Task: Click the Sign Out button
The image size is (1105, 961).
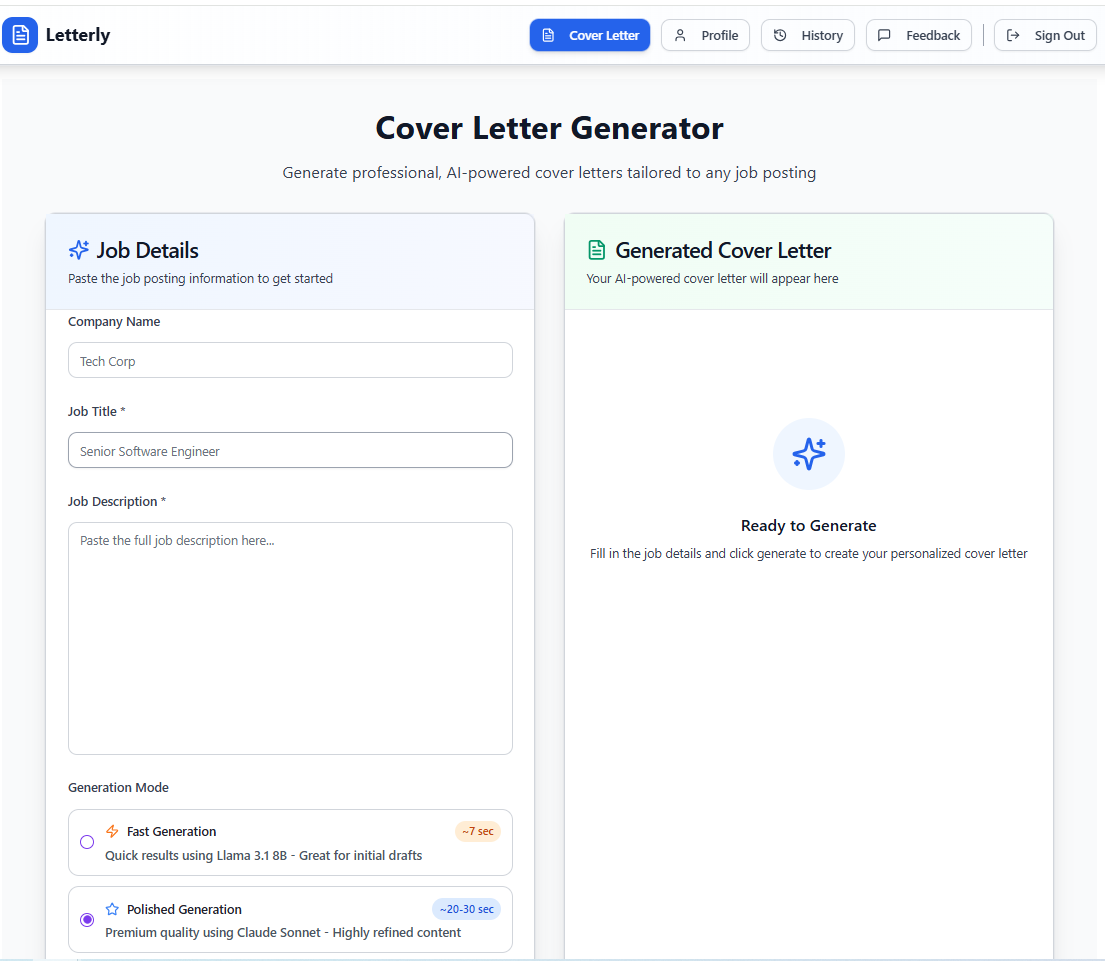Action: click(1045, 35)
